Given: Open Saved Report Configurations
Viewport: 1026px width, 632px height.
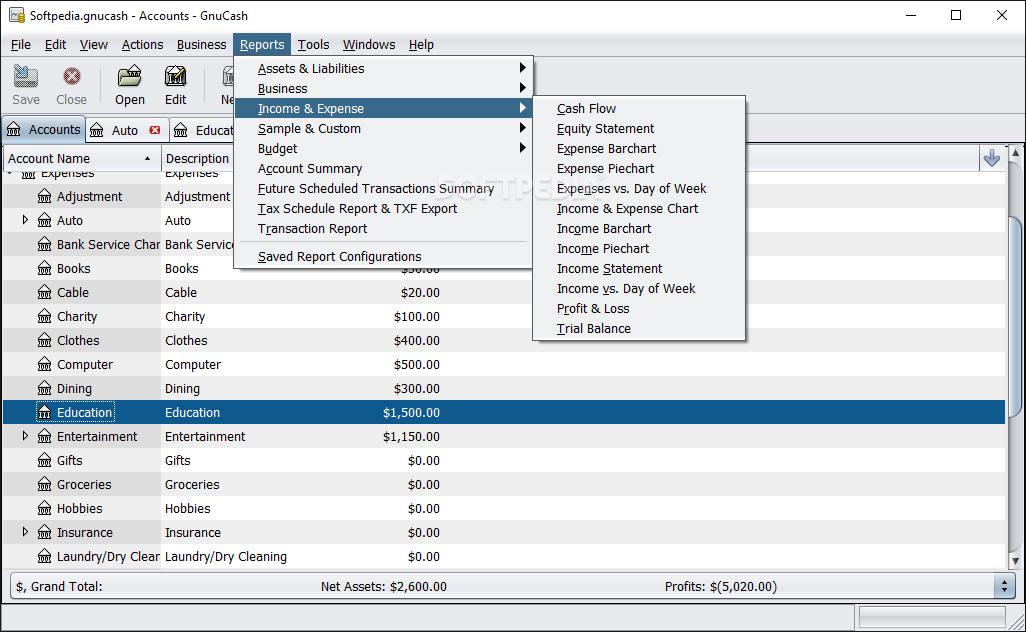Looking at the screenshot, I should pos(383,256).
